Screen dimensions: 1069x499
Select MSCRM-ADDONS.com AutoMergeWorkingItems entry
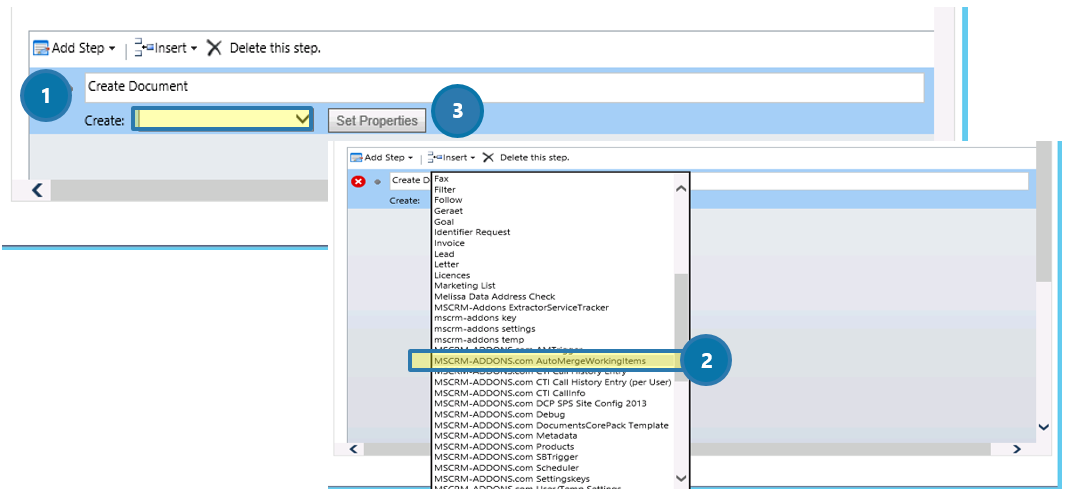coord(539,361)
